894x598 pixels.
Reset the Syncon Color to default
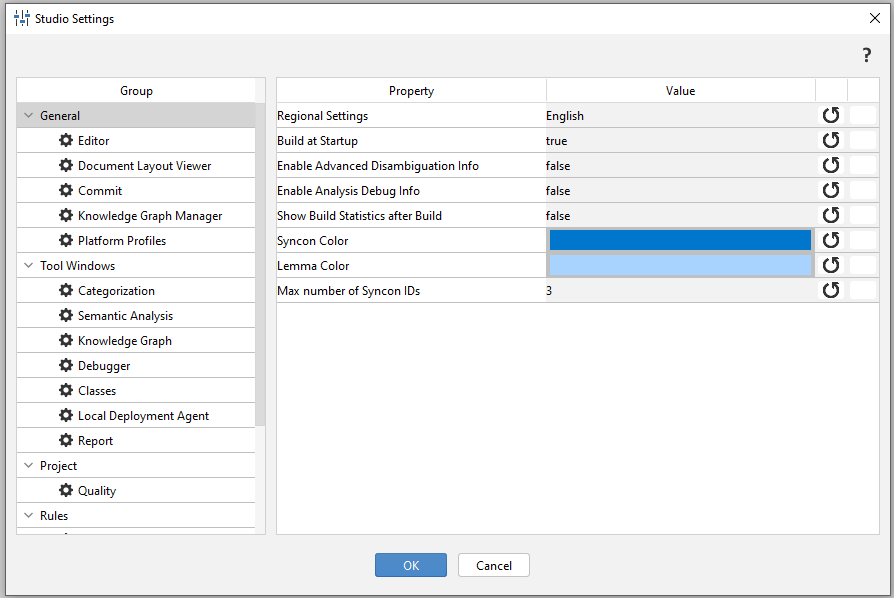tap(830, 241)
